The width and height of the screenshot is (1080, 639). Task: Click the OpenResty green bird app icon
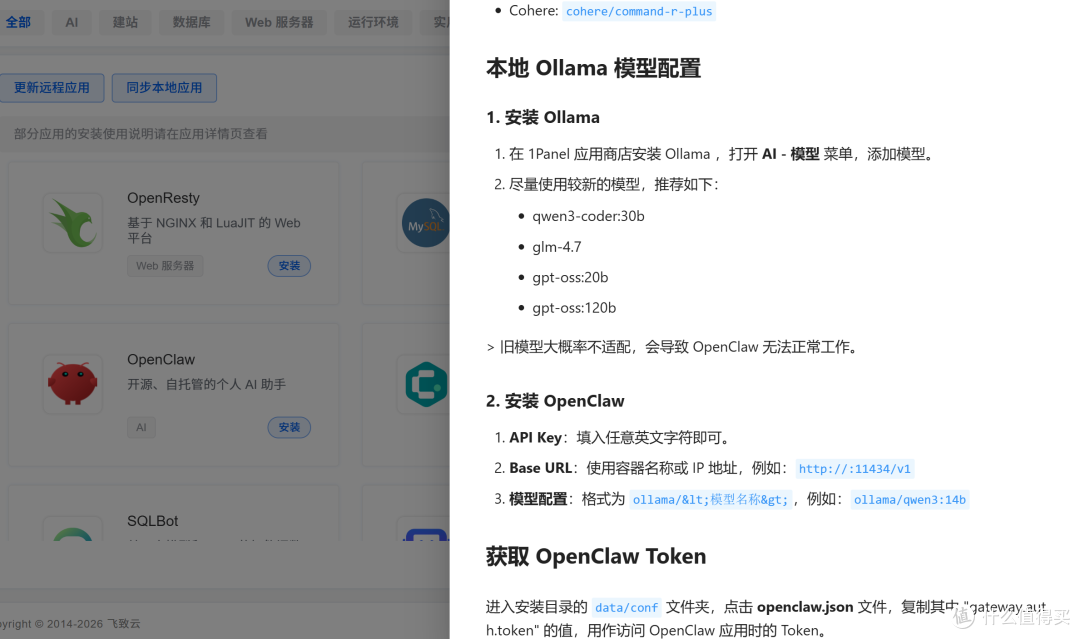tap(73, 223)
